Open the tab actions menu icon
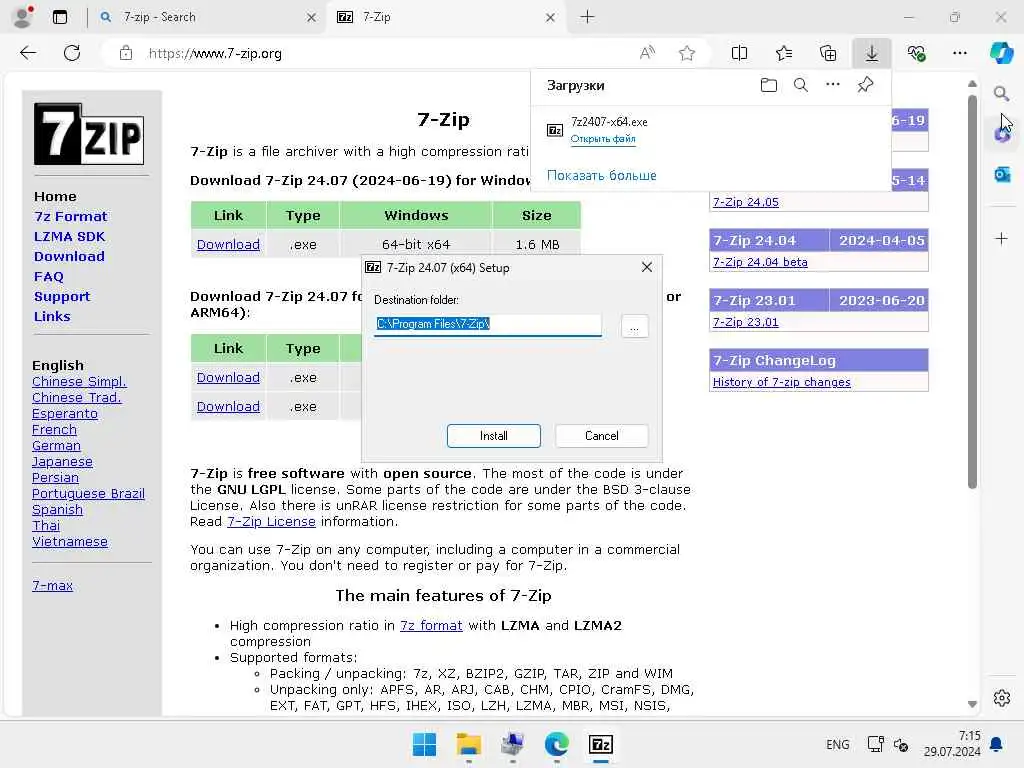 click(60, 17)
